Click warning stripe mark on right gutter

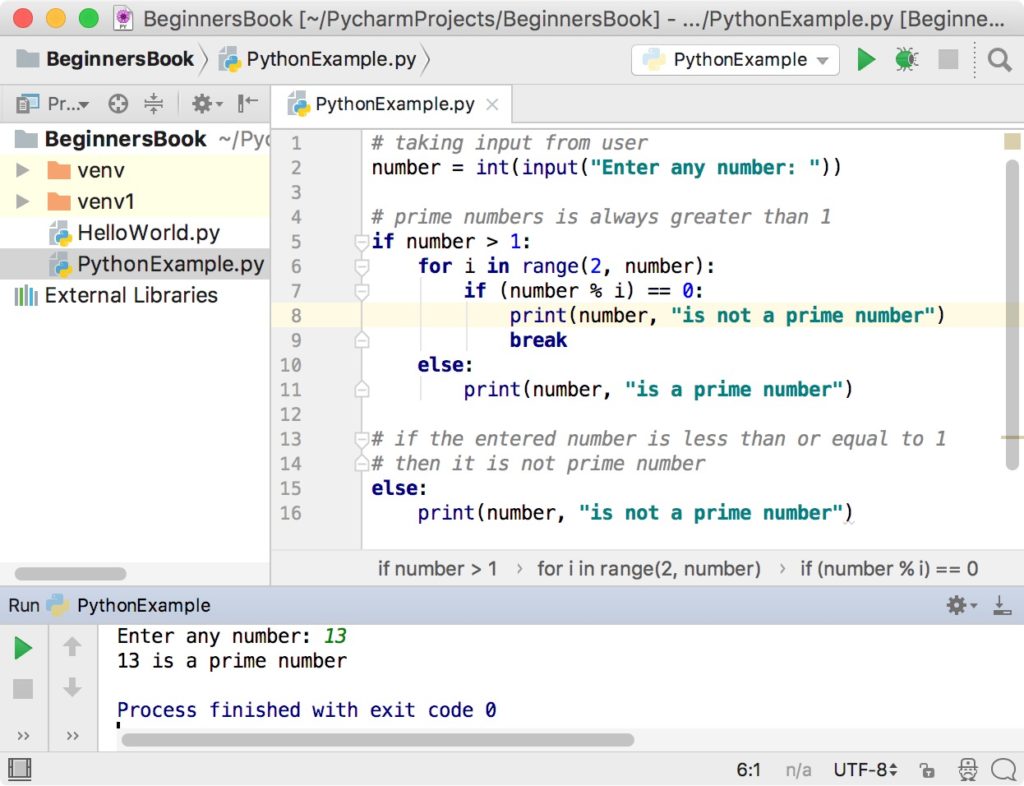pos(1012,437)
